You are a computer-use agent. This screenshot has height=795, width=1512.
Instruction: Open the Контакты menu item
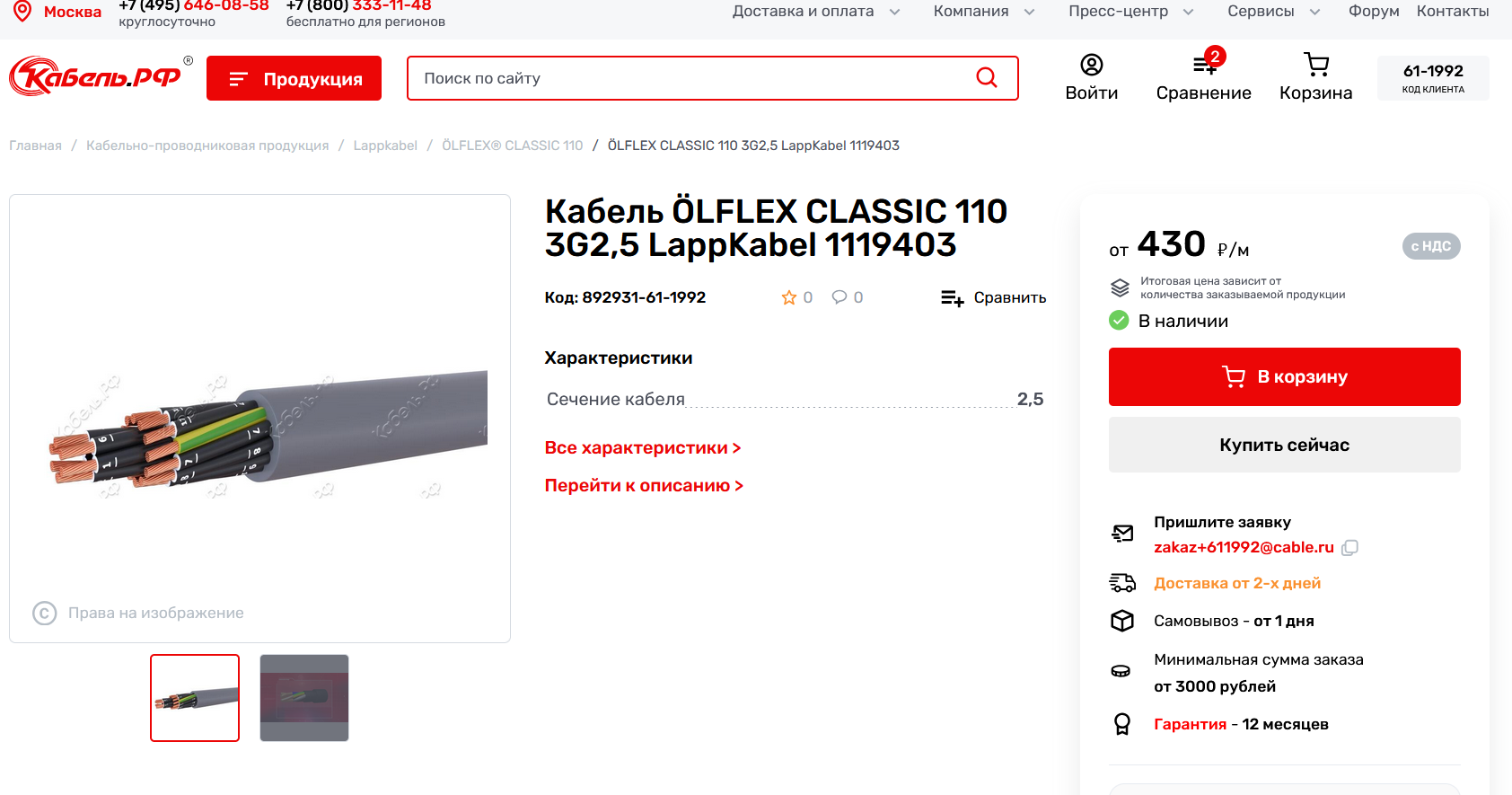(x=1453, y=12)
